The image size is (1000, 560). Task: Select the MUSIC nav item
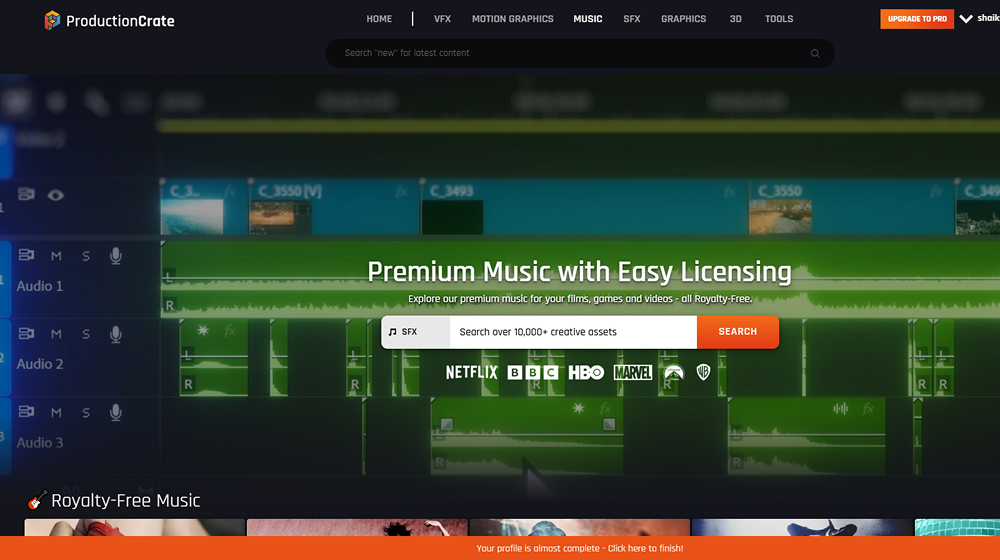(x=587, y=19)
